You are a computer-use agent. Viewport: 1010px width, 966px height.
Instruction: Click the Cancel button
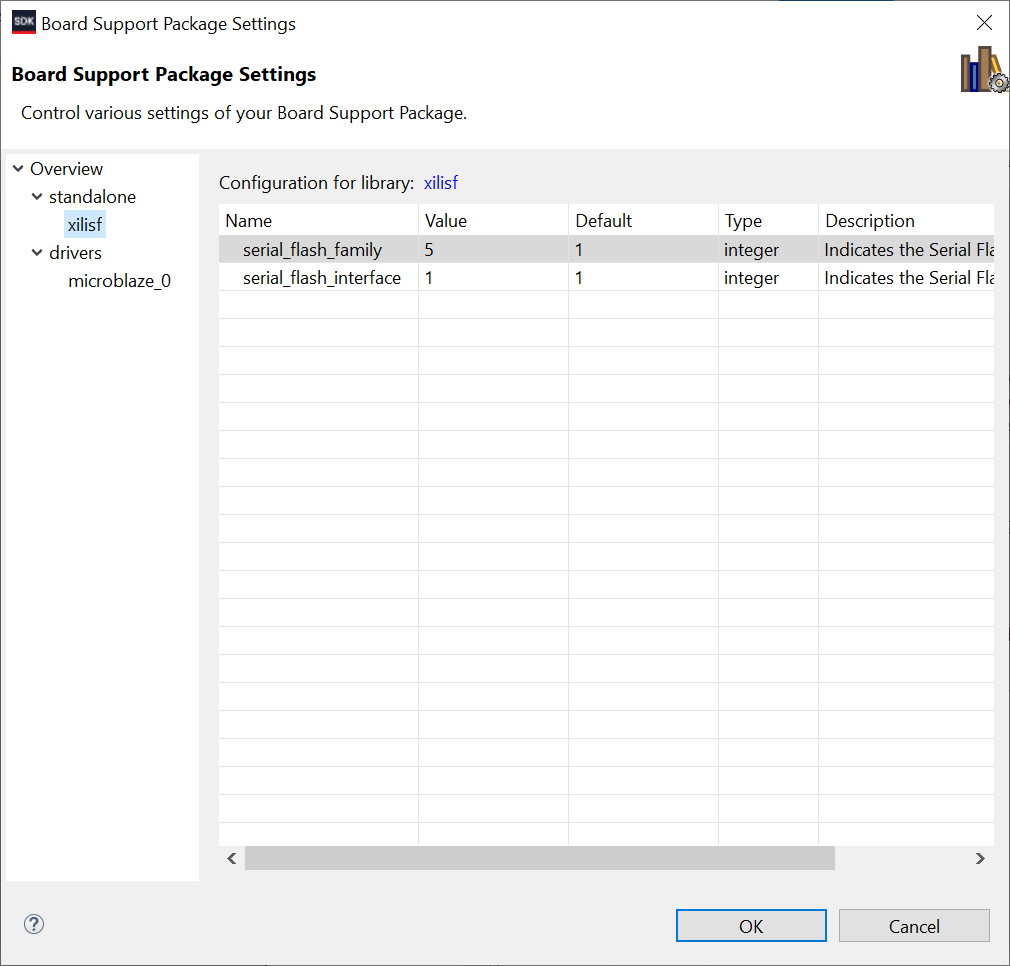914,925
